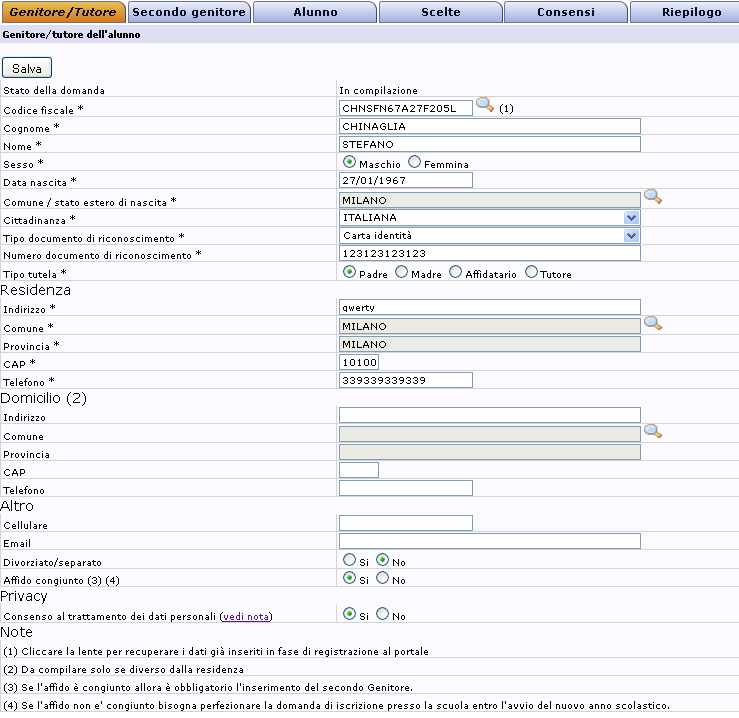Select Tutore radio option
Screen dimensions: 739x718
point(531,272)
